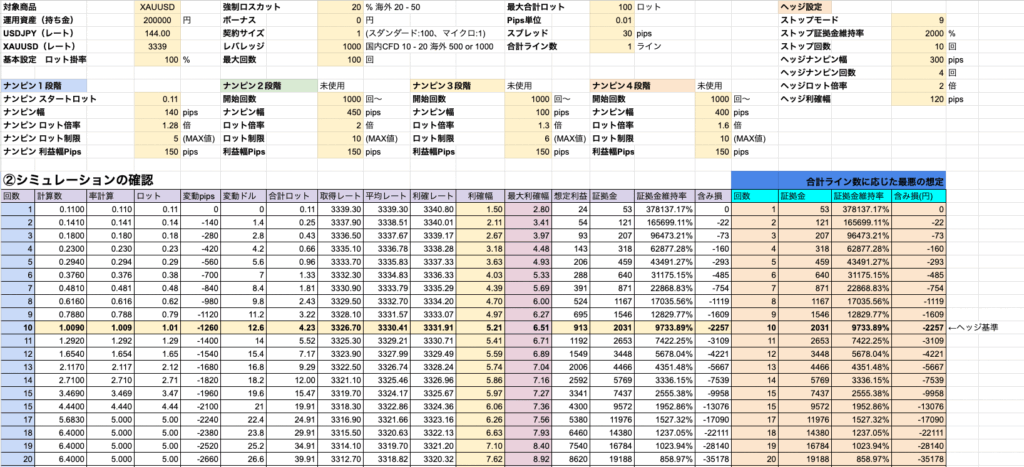Click the ナンピン ロット制限 value cell
This screenshot has height=467, width=1024.
157,138
